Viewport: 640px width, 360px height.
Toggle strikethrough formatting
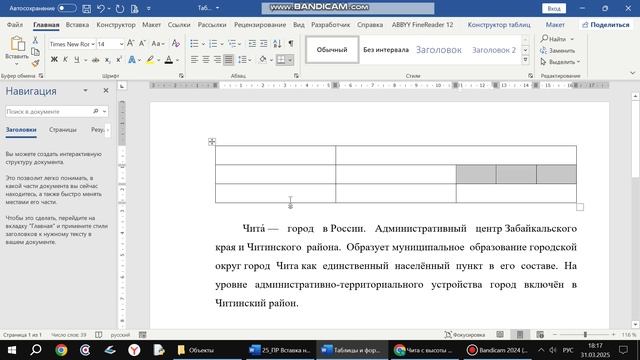tap(96, 60)
